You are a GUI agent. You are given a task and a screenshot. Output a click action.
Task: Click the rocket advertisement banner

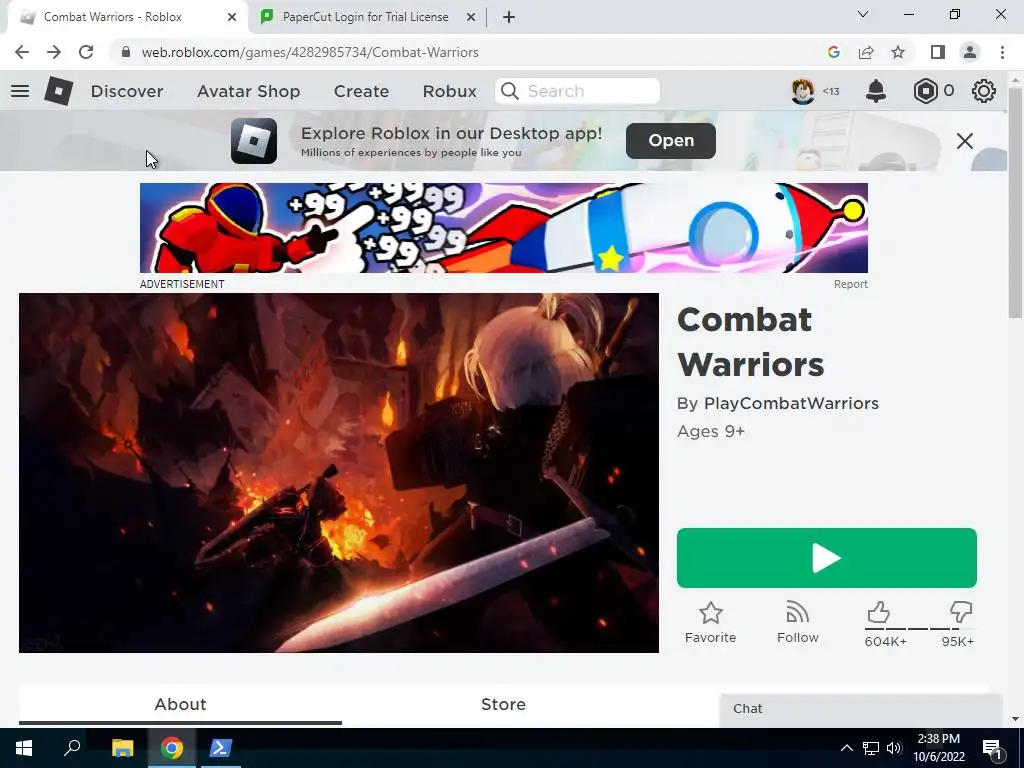[504, 228]
